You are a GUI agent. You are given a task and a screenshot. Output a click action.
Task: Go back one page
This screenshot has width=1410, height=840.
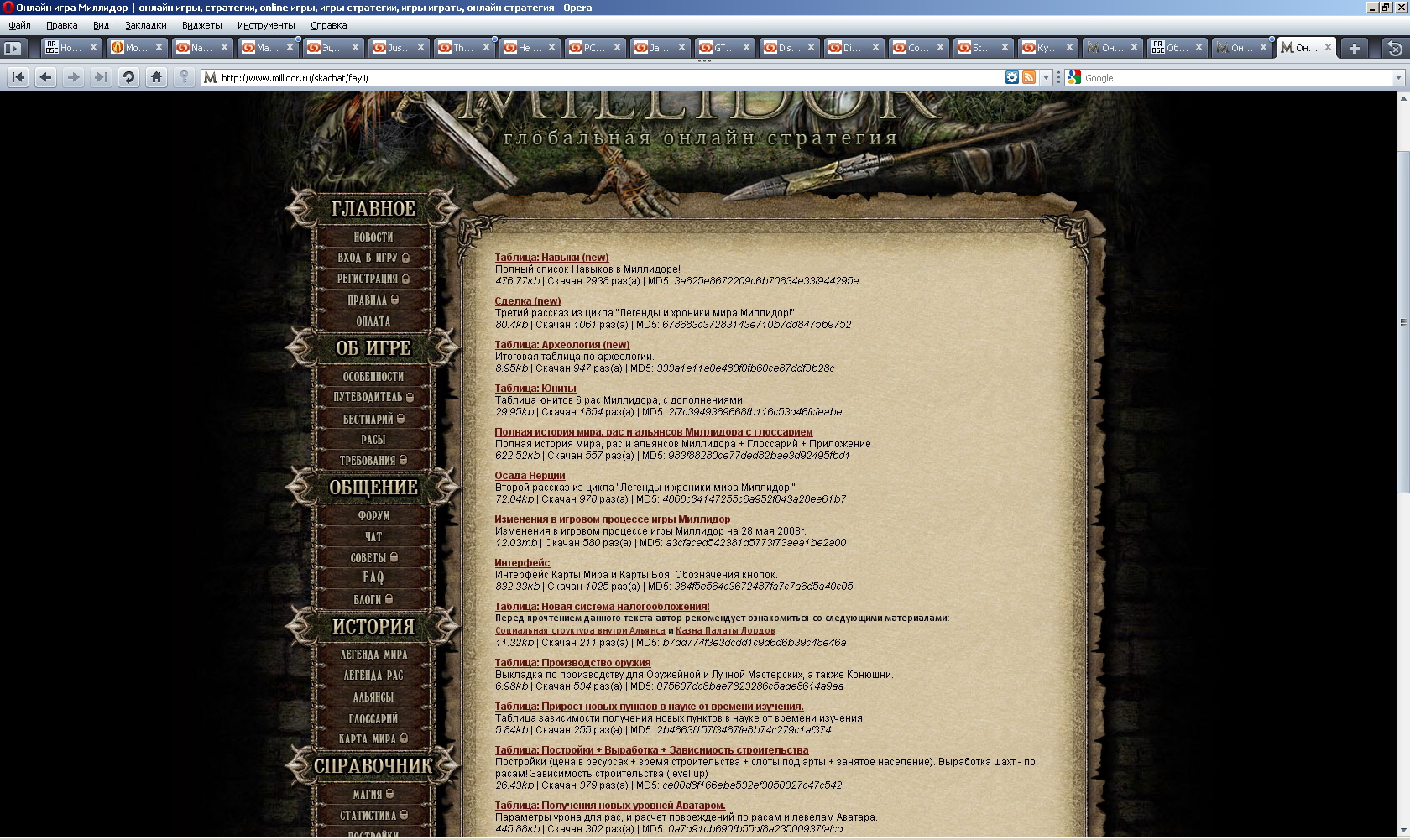(x=46, y=77)
